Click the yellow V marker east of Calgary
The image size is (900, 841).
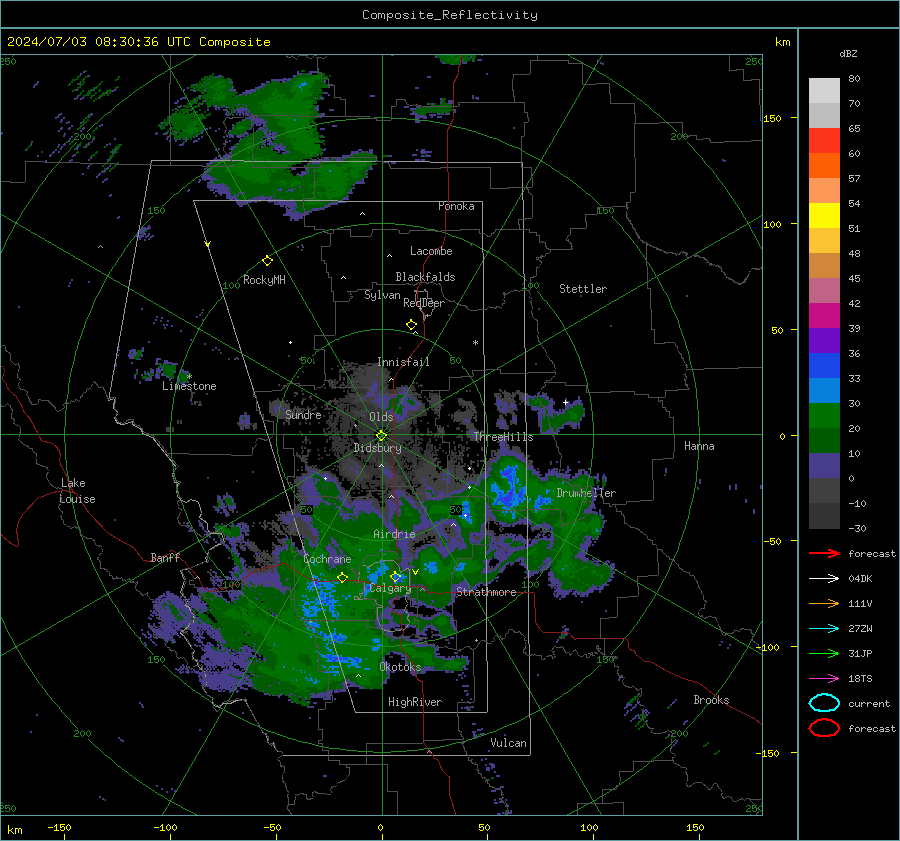[415, 572]
